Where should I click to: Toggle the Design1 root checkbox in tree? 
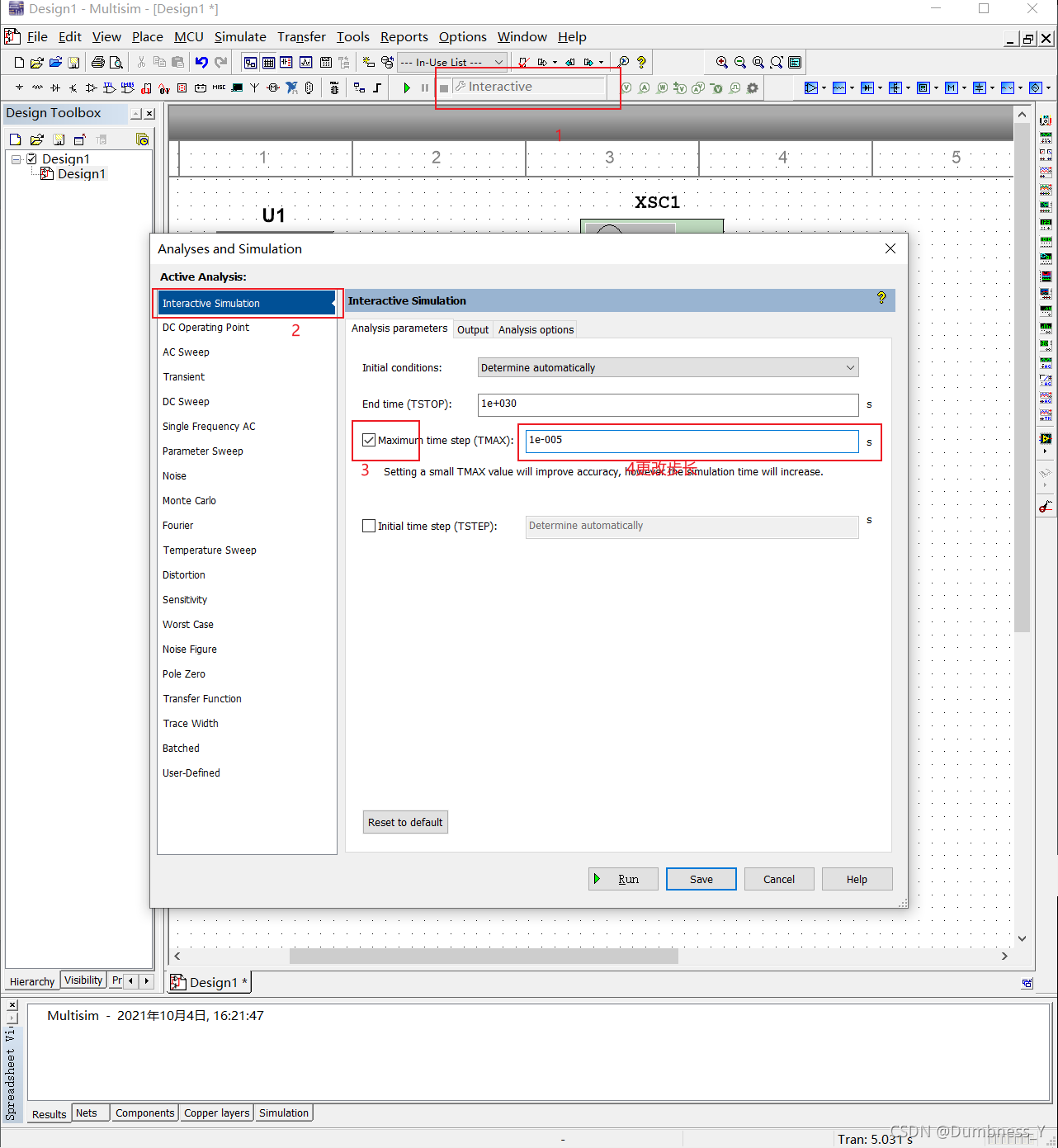(x=32, y=158)
